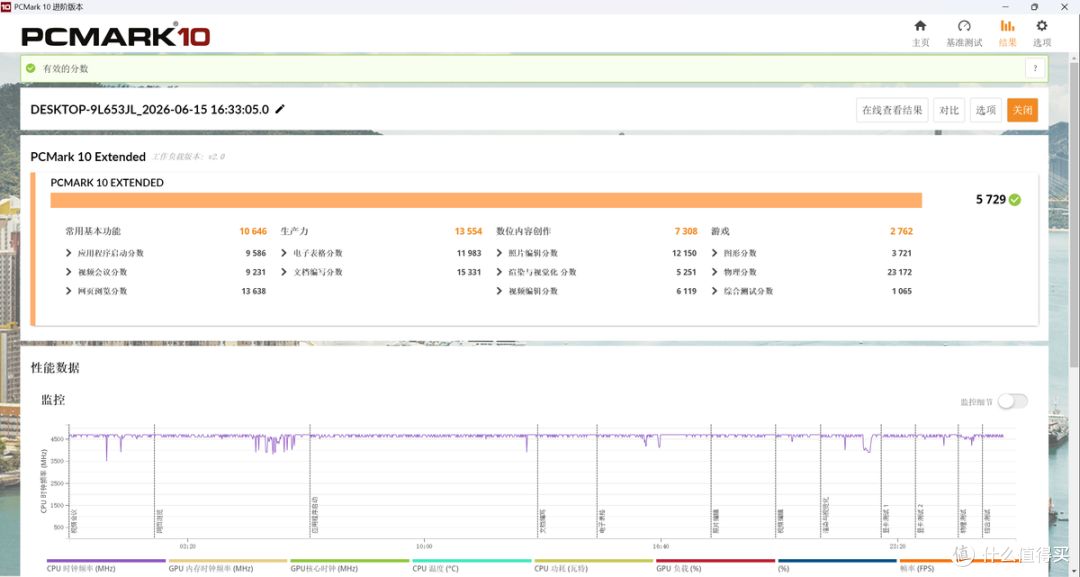Restore the window using title bar button
1080x577 pixels.
pyautogui.click(x=1034, y=6)
